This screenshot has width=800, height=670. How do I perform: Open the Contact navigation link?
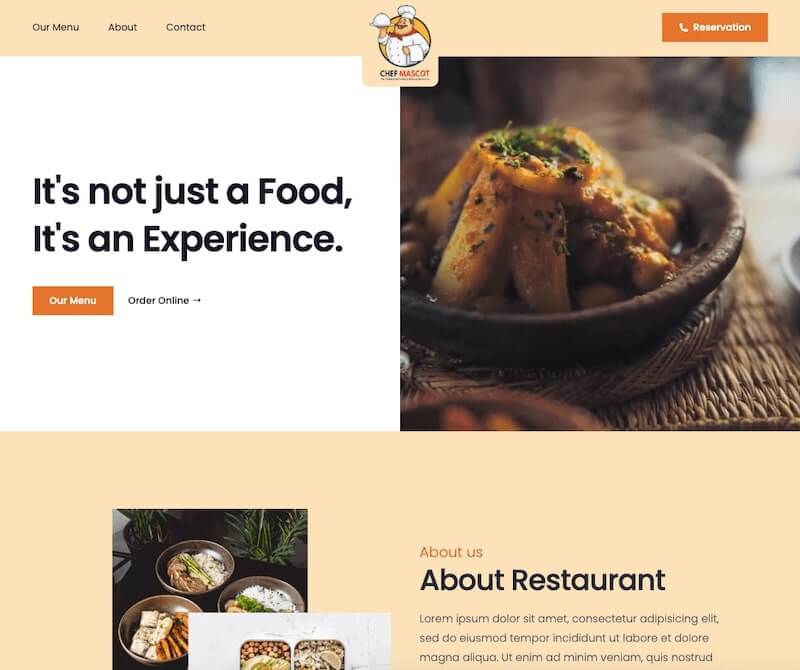pos(186,28)
